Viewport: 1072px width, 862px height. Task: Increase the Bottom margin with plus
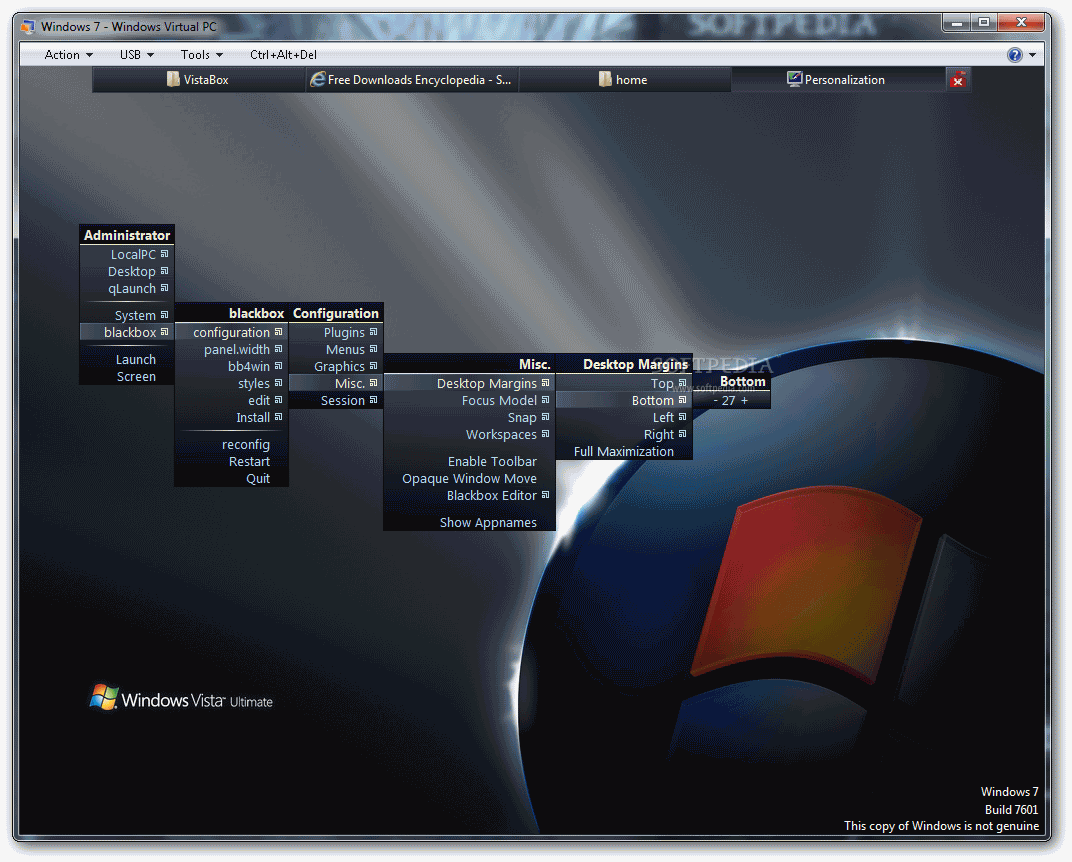click(745, 401)
